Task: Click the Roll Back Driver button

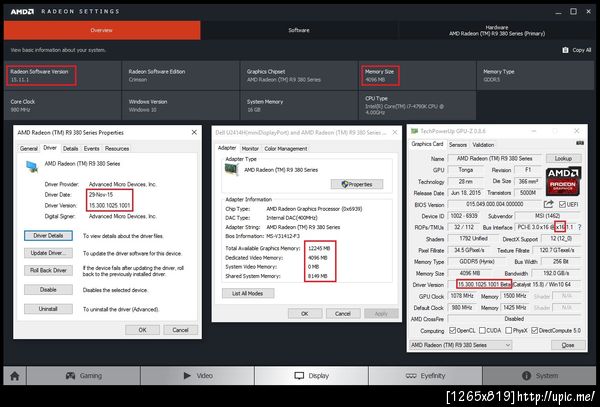Action: pyautogui.click(x=48, y=270)
